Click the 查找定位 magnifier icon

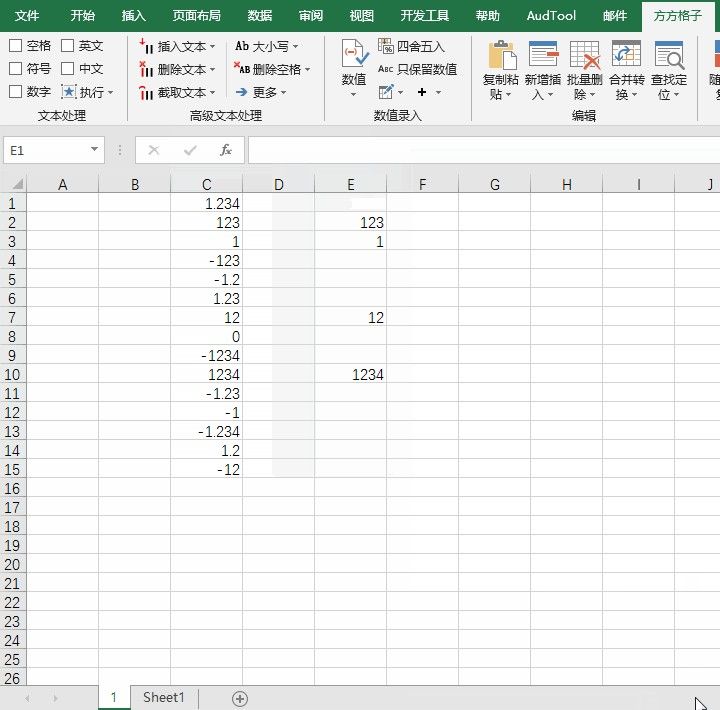[669, 54]
